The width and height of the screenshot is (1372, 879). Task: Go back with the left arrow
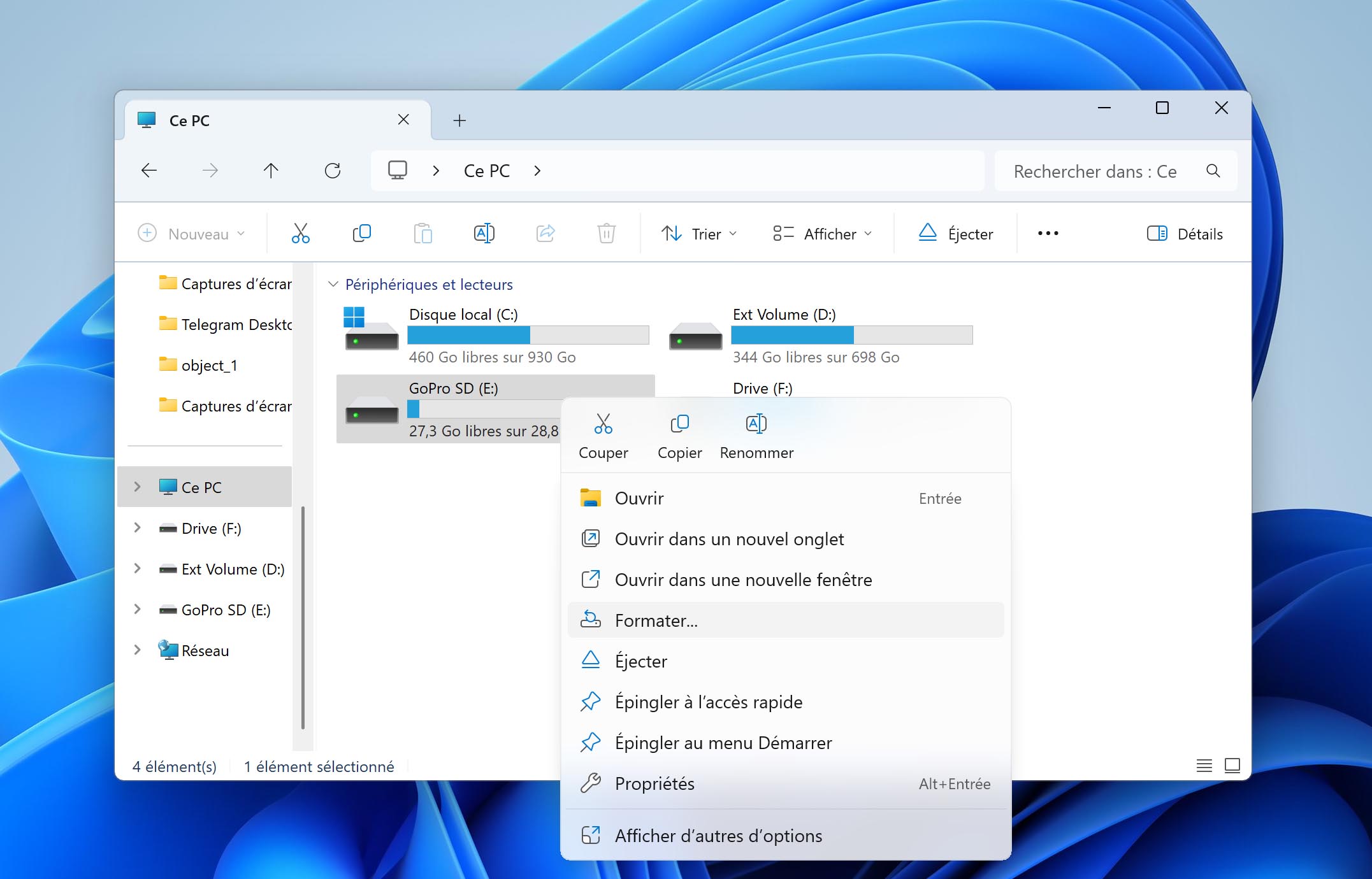(x=149, y=170)
